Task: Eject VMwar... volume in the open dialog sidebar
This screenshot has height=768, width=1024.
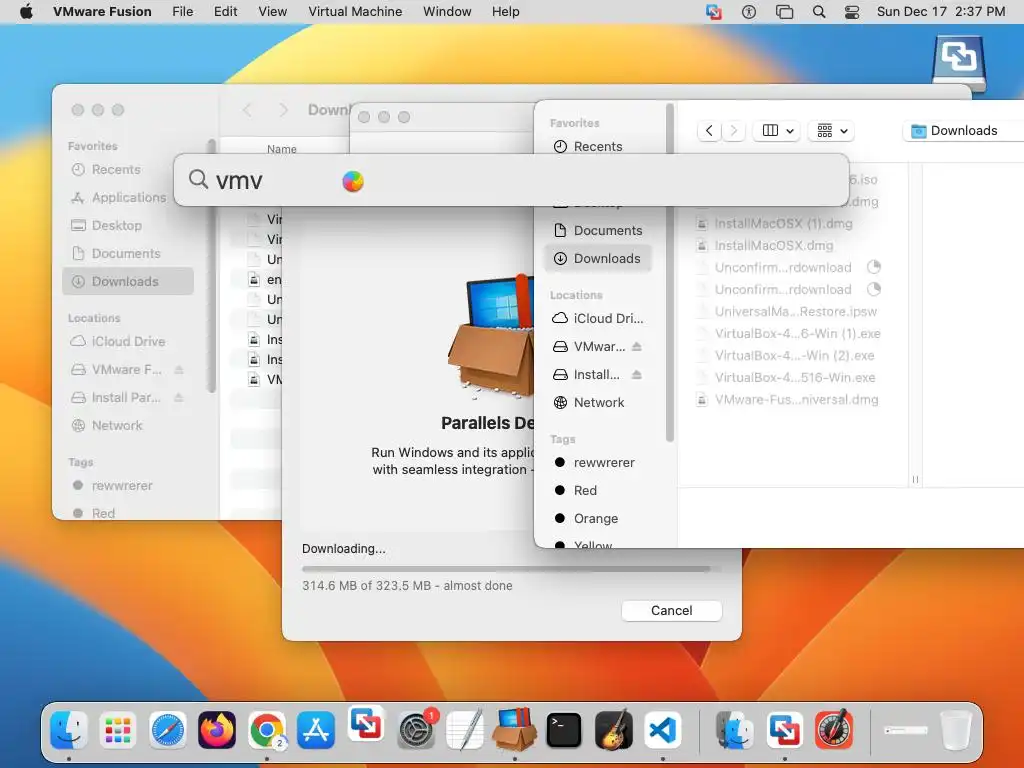Action: (637, 346)
